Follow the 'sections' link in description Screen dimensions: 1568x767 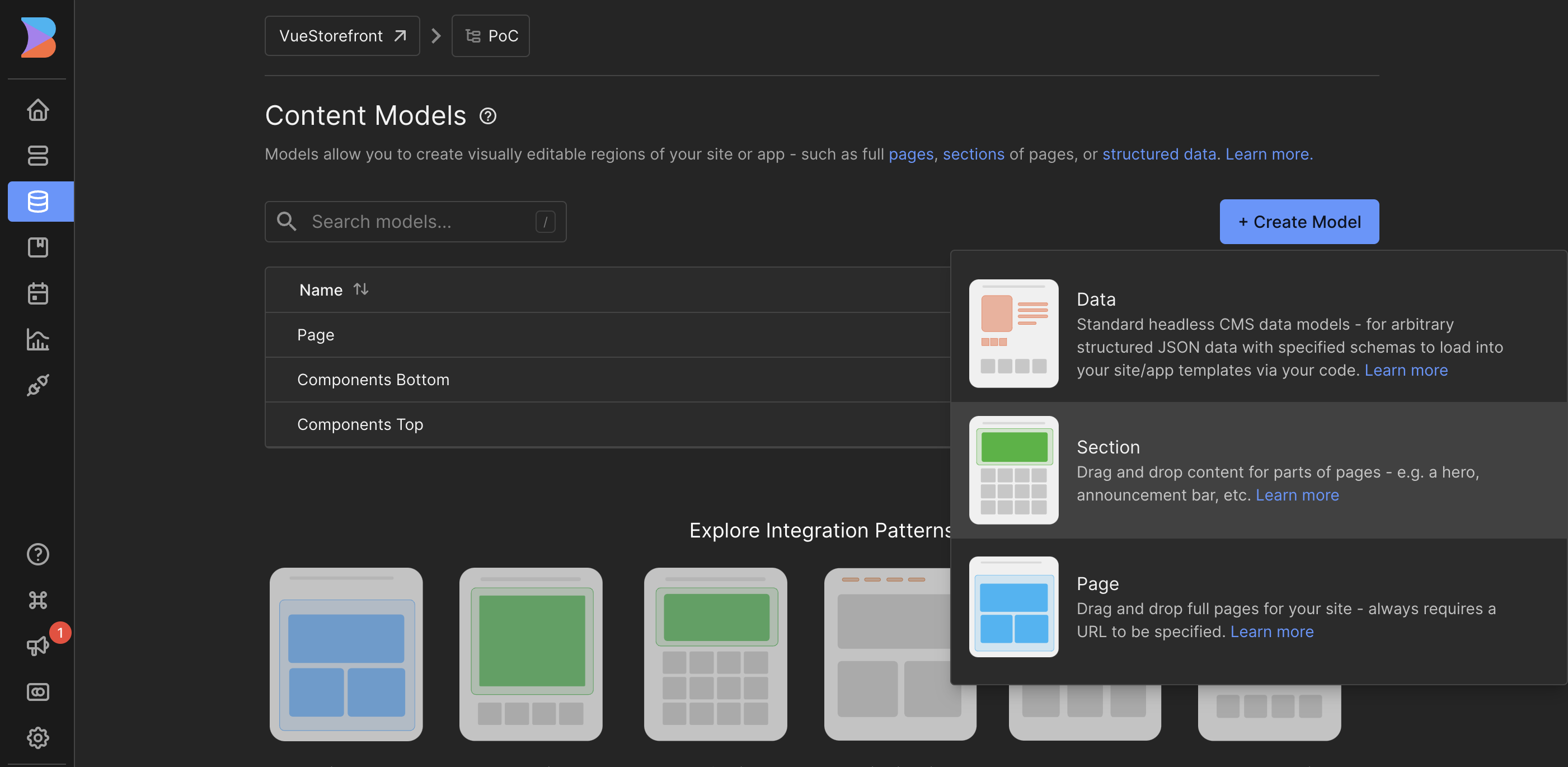pos(973,154)
